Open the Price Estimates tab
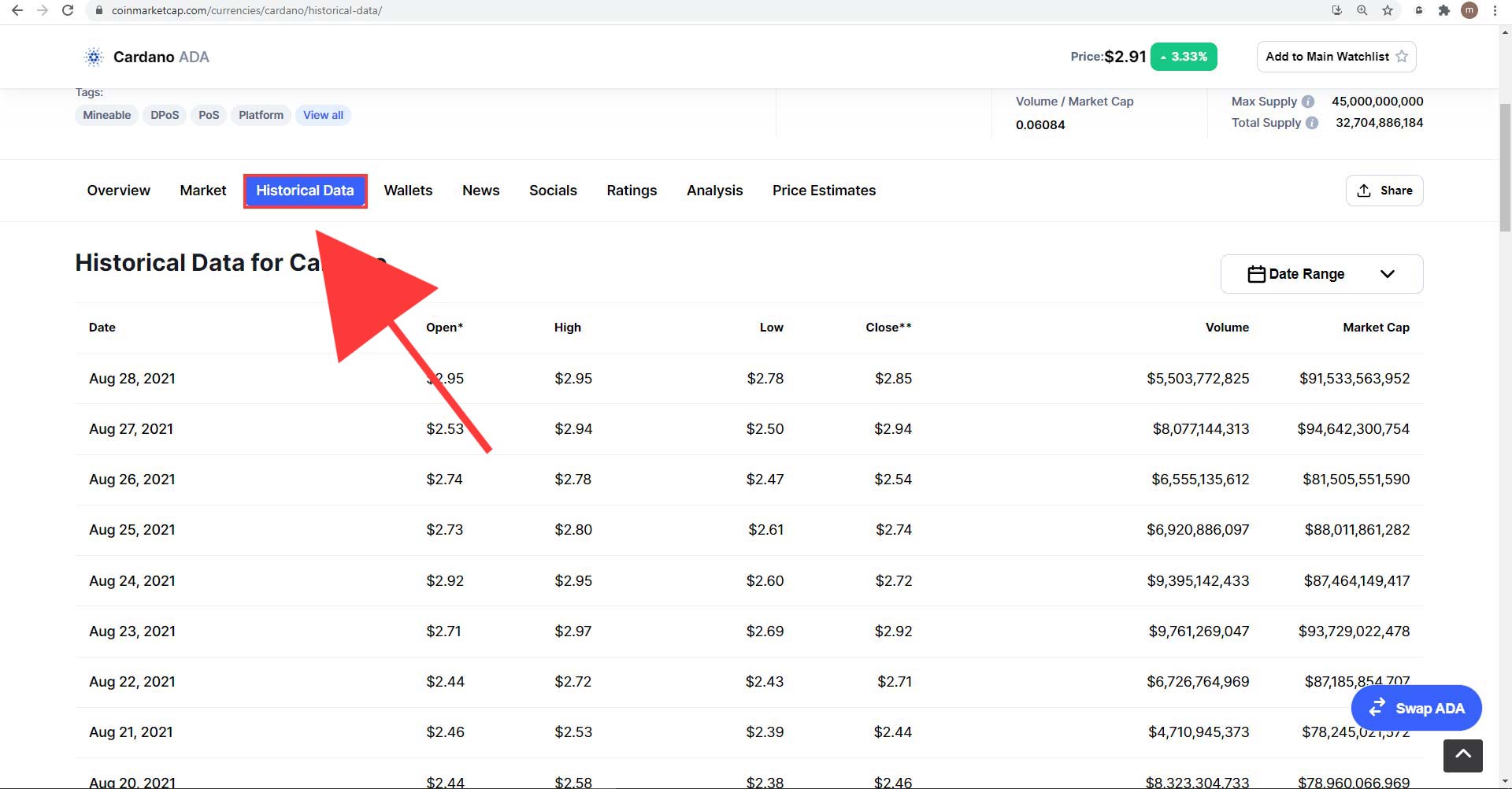This screenshot has width=1512, height=789. [x=824, y=191]
